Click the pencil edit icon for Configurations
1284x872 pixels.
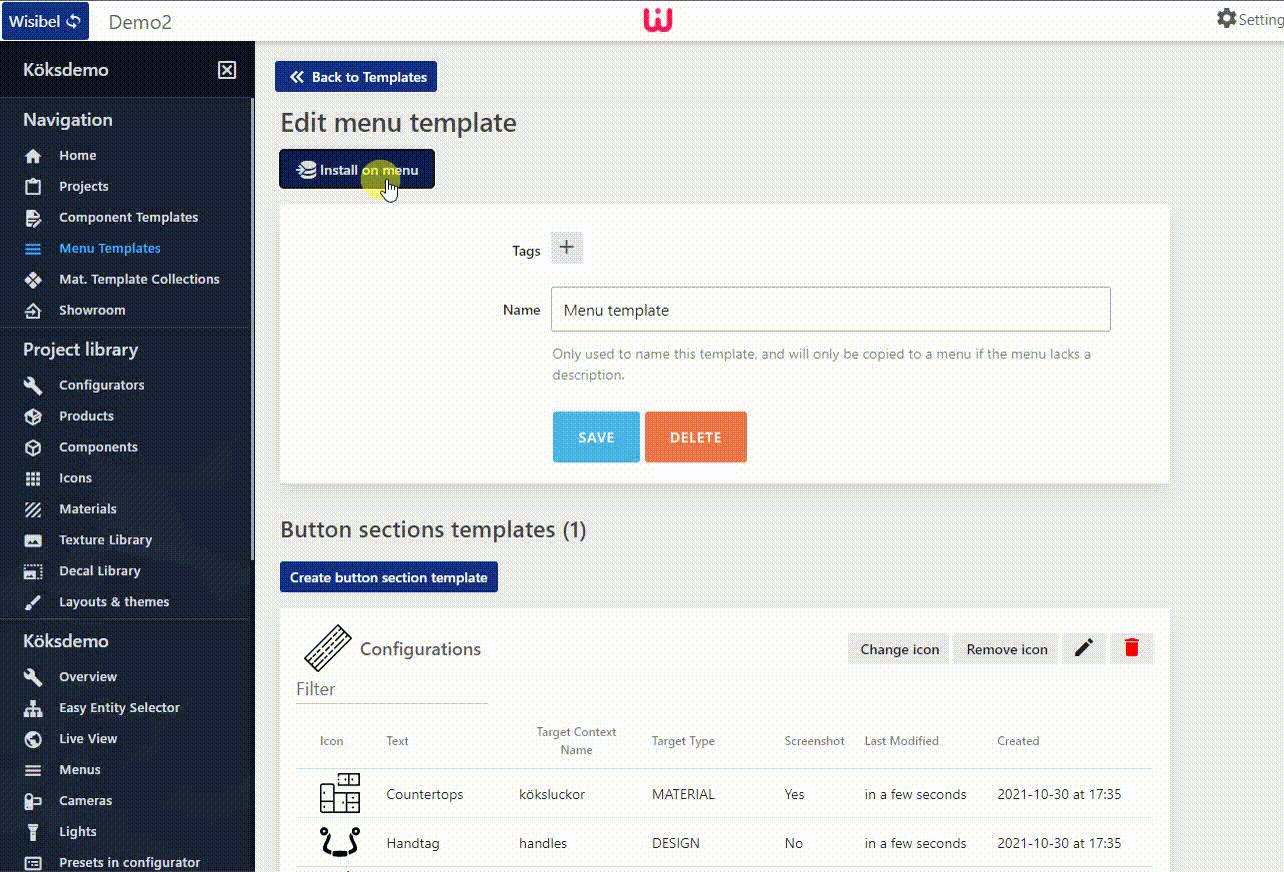pos(1083,648)
